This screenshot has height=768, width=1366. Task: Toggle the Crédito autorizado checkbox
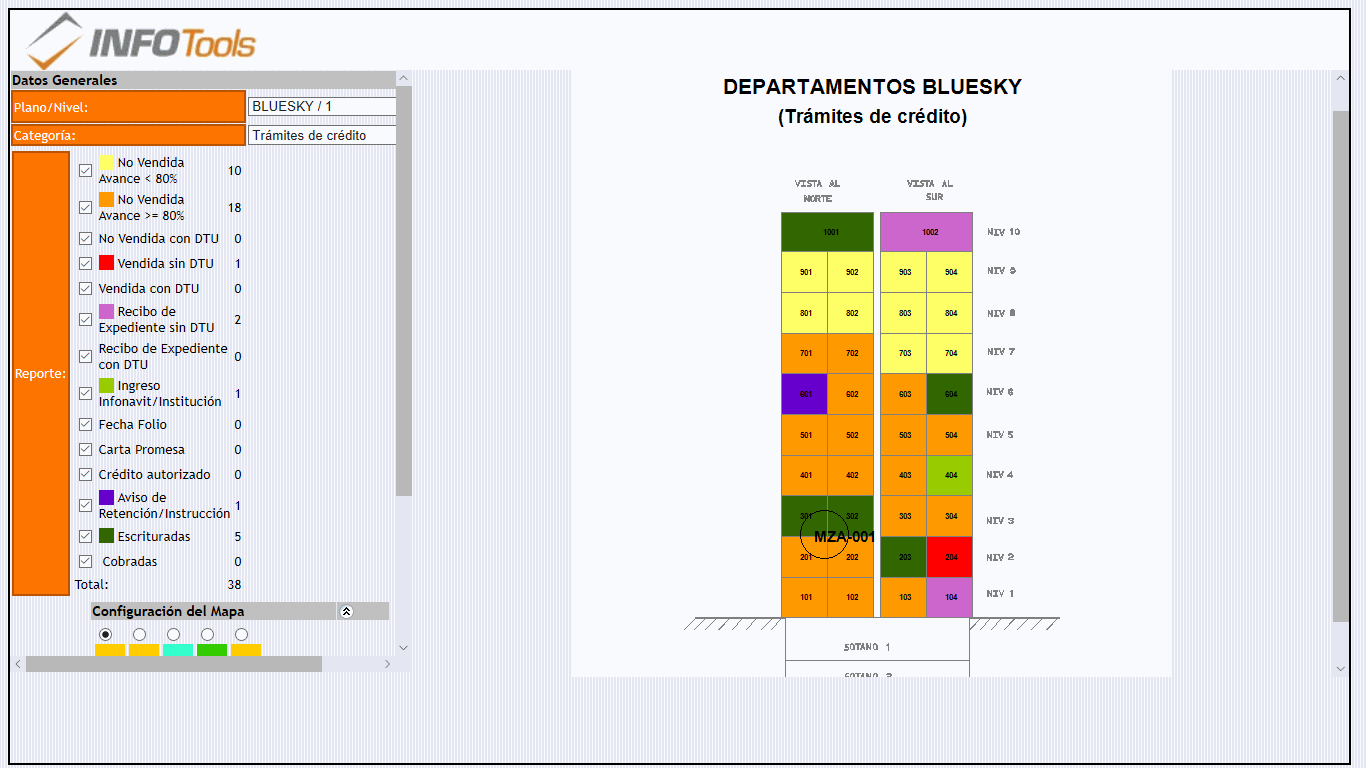click(x=86, y=475)
